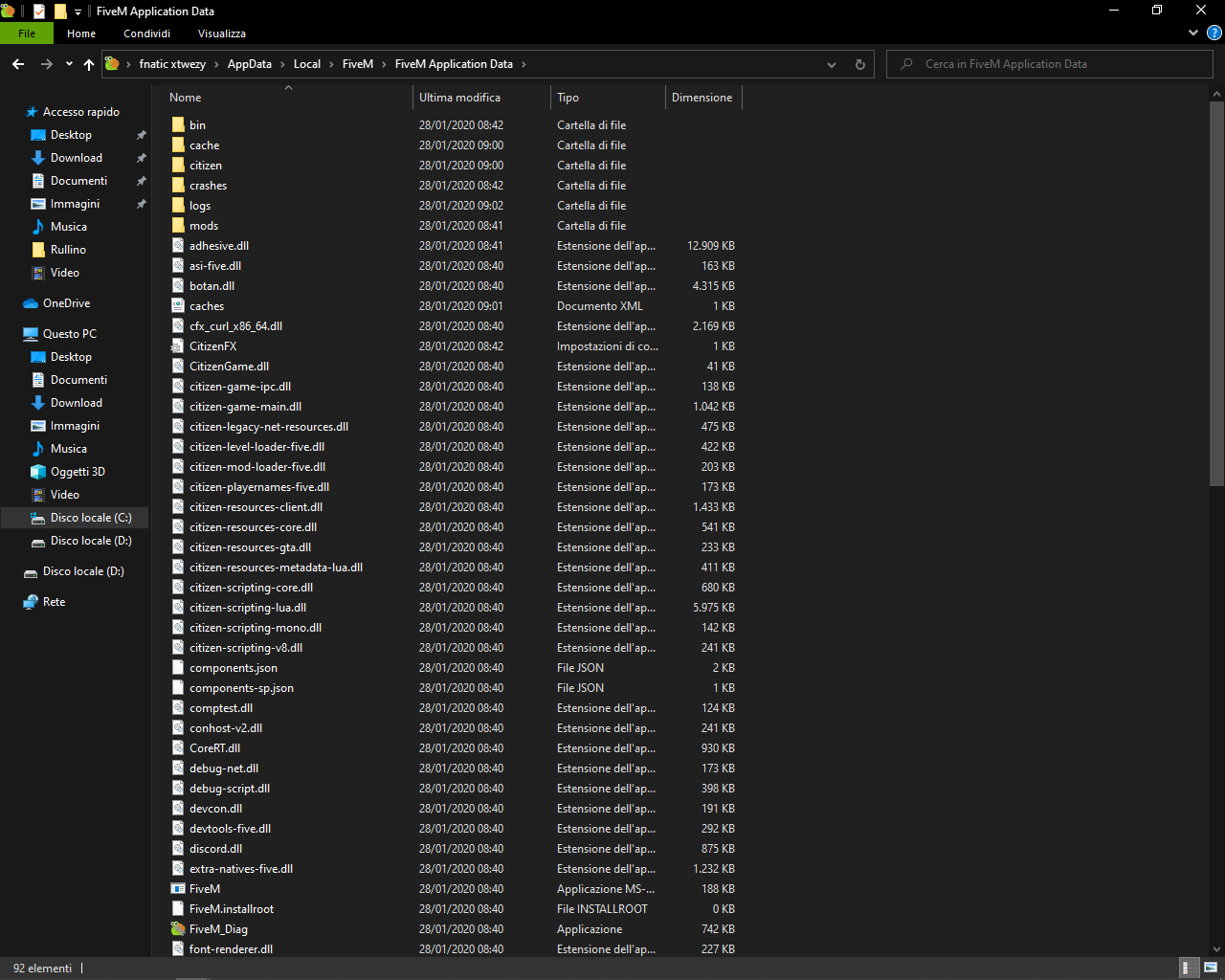Go up one folder level
Image resolution: width=1225 pixels, height=980 pixels.
click(x=89, y=64)
